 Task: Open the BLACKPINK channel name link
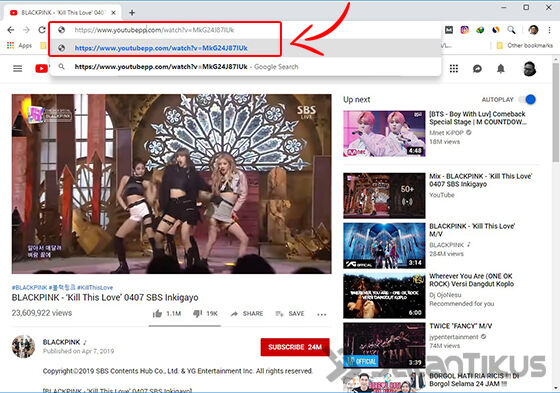pos(61,342)
